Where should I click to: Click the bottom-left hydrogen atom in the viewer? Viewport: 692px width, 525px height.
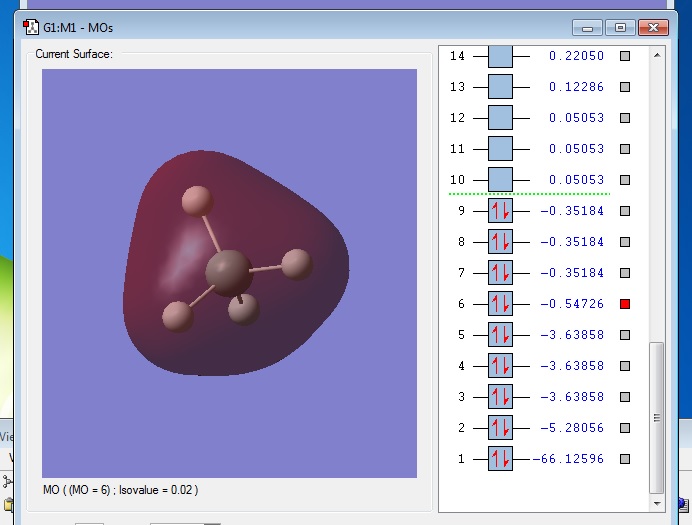click(x=178, y=316)
